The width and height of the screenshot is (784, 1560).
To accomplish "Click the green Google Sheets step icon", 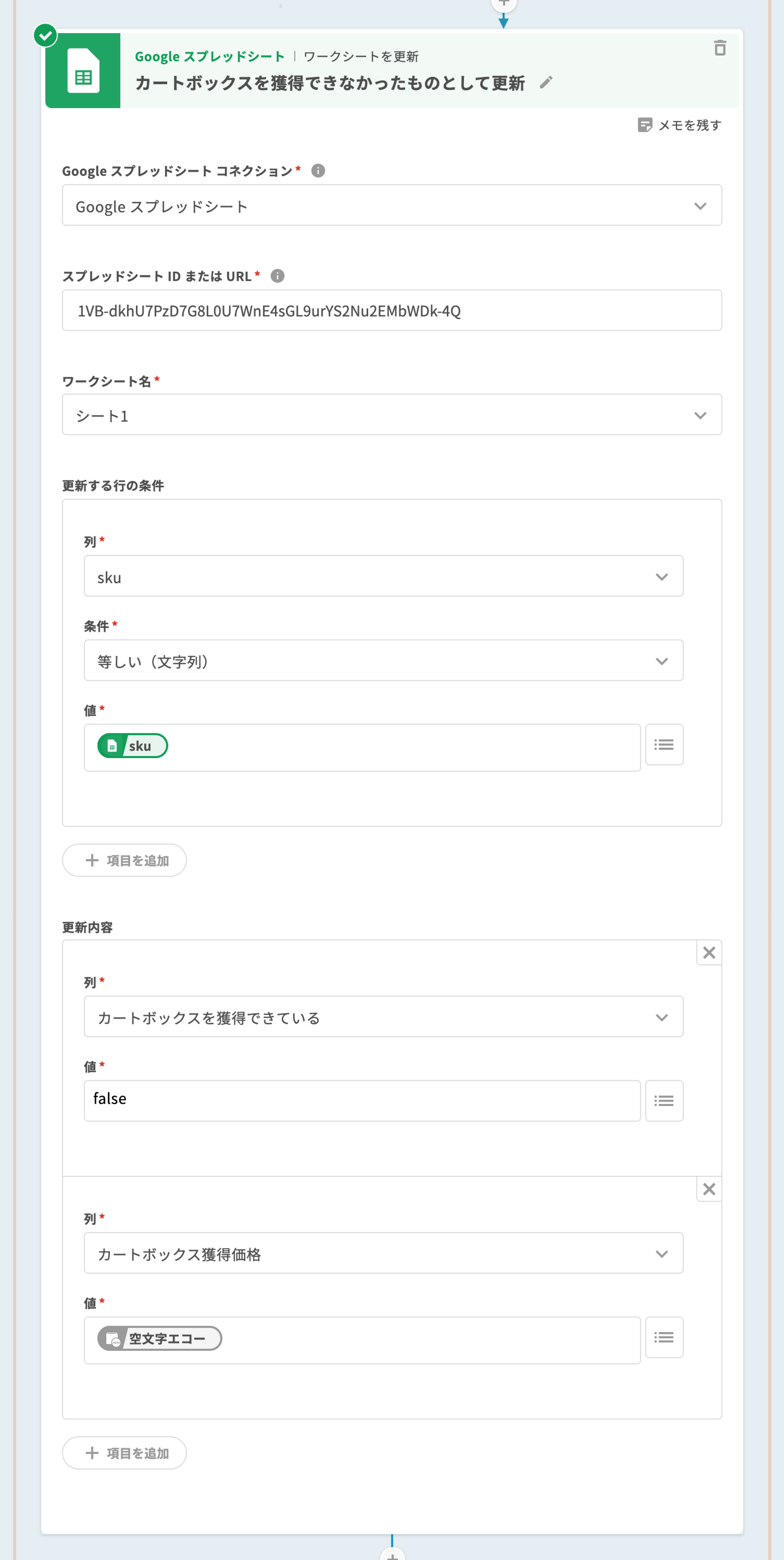I will point(83,71).
